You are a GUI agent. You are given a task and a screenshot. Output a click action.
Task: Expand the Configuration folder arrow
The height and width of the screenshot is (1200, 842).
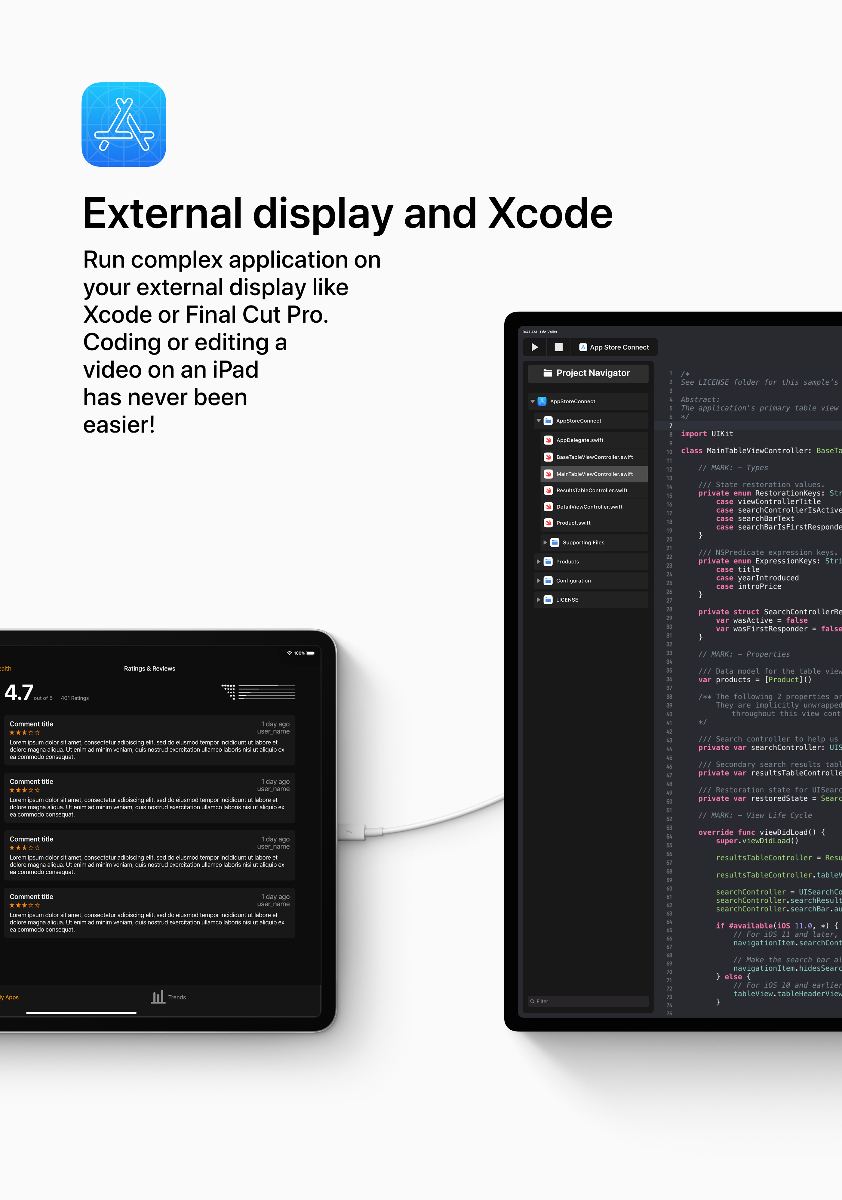pos(537,581)
